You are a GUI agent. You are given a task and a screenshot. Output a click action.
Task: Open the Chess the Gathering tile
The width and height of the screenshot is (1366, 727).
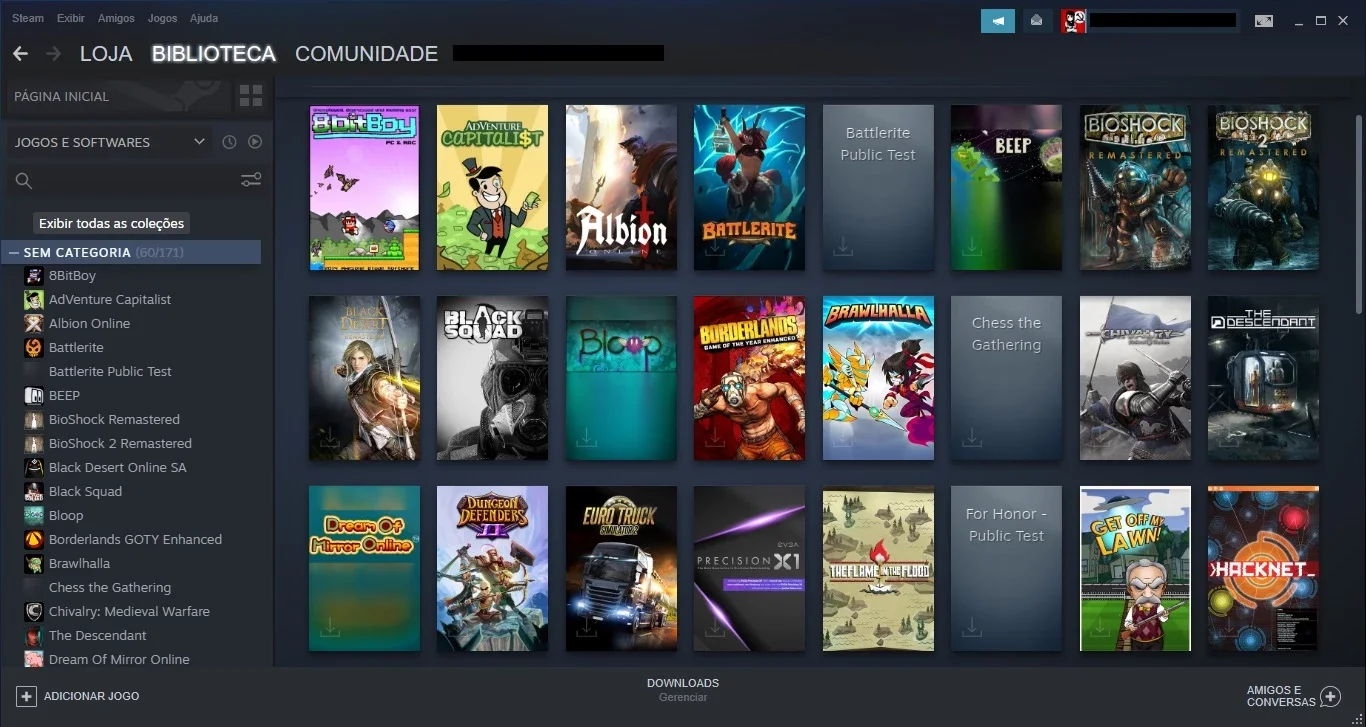pos(1006,378)
